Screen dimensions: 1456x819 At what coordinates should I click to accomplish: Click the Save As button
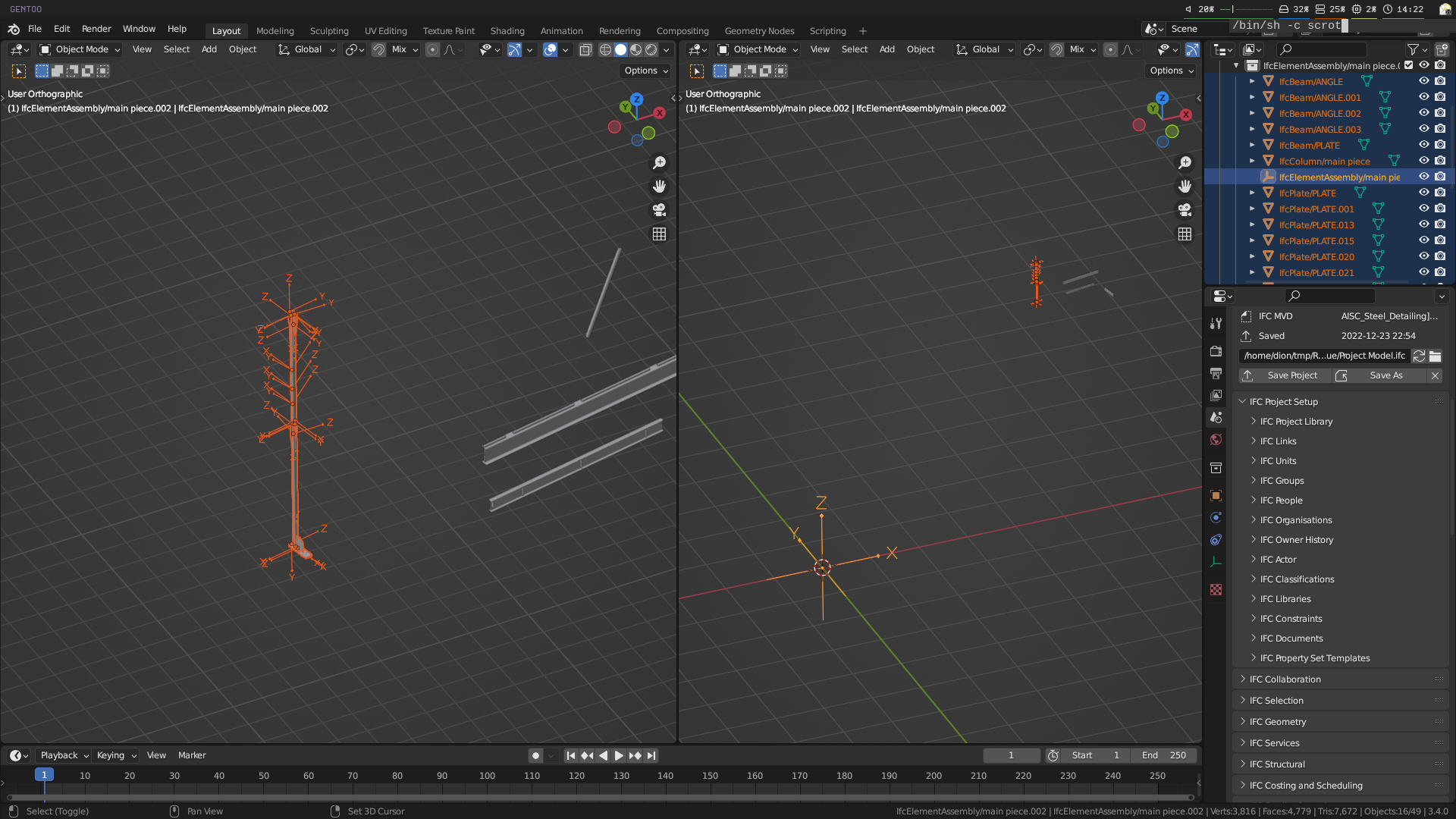(x=1385, y=375)
